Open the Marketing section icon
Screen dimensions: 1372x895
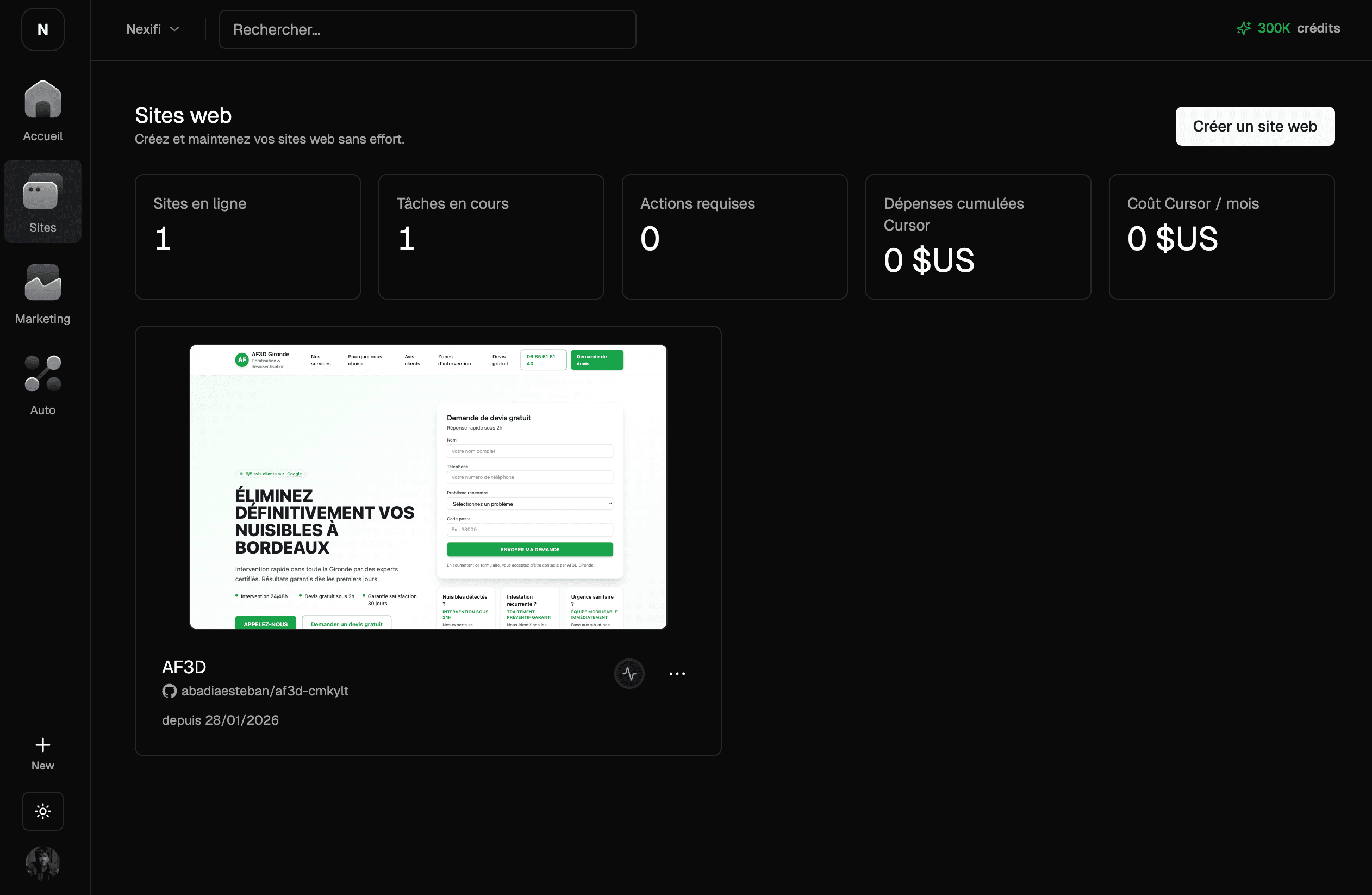[x=42, y=283]
